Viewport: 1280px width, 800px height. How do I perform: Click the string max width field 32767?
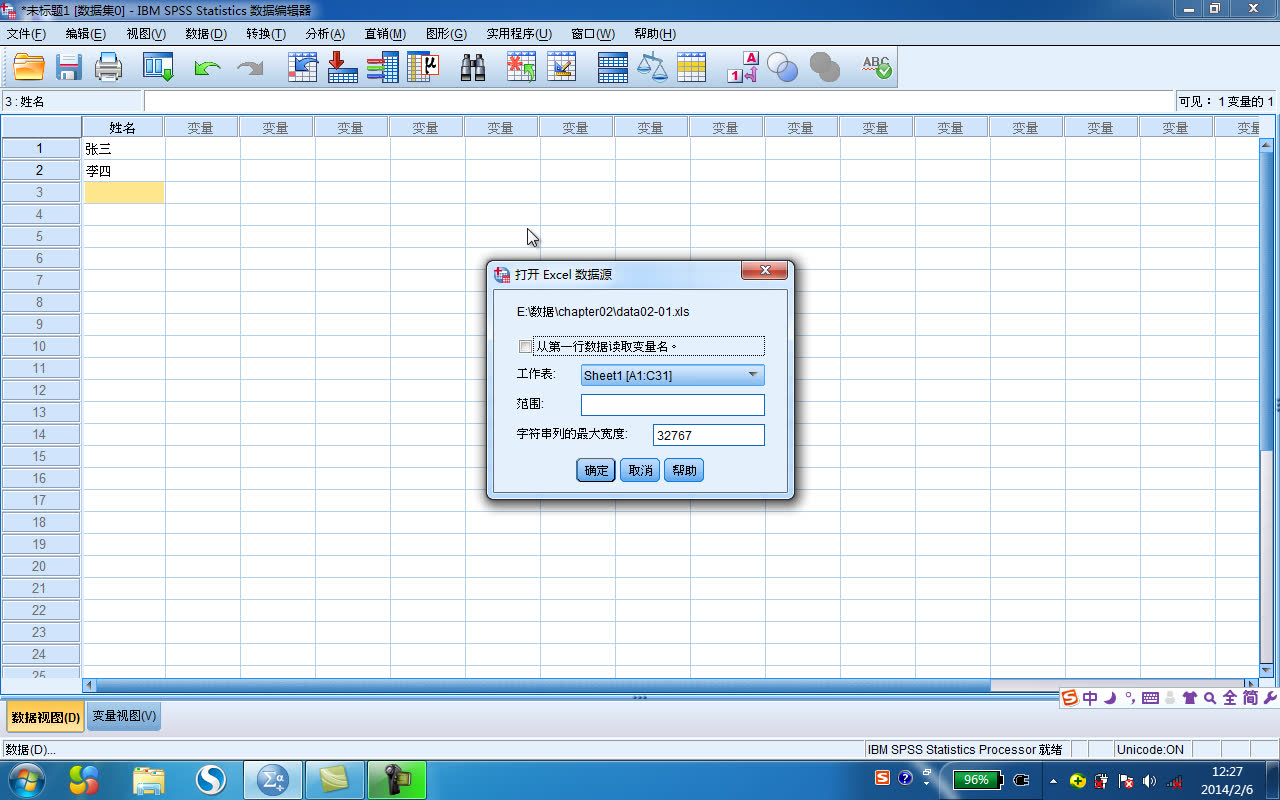tap(709, 435)
